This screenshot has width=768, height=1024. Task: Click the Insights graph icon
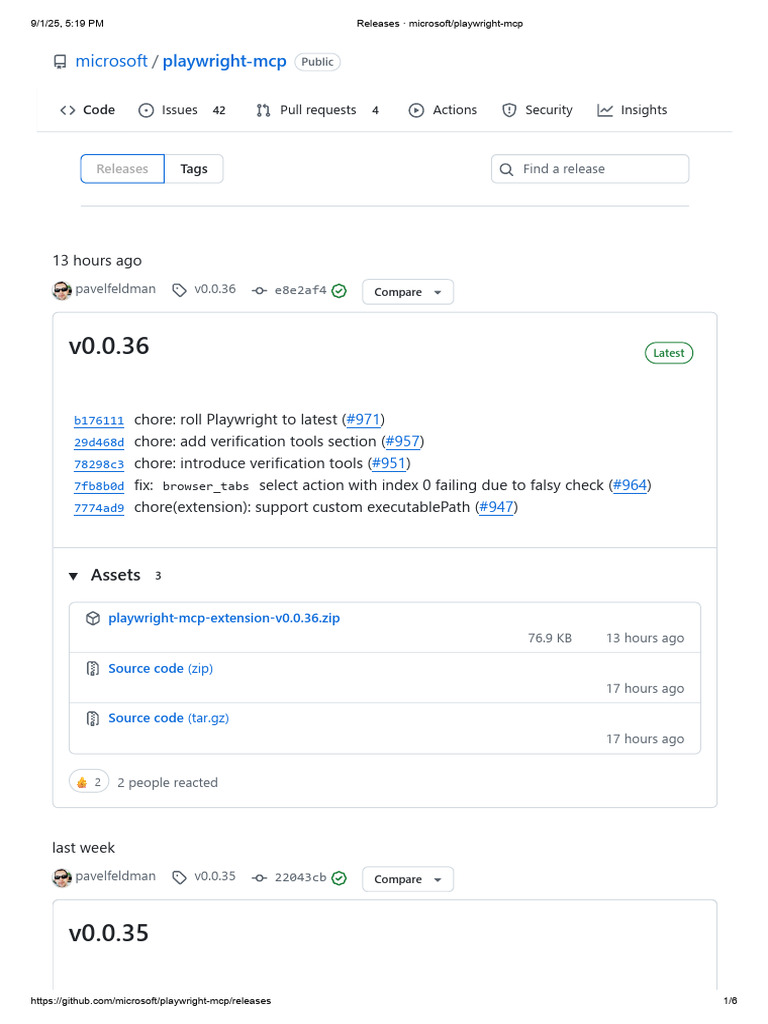tap(605, 110)
